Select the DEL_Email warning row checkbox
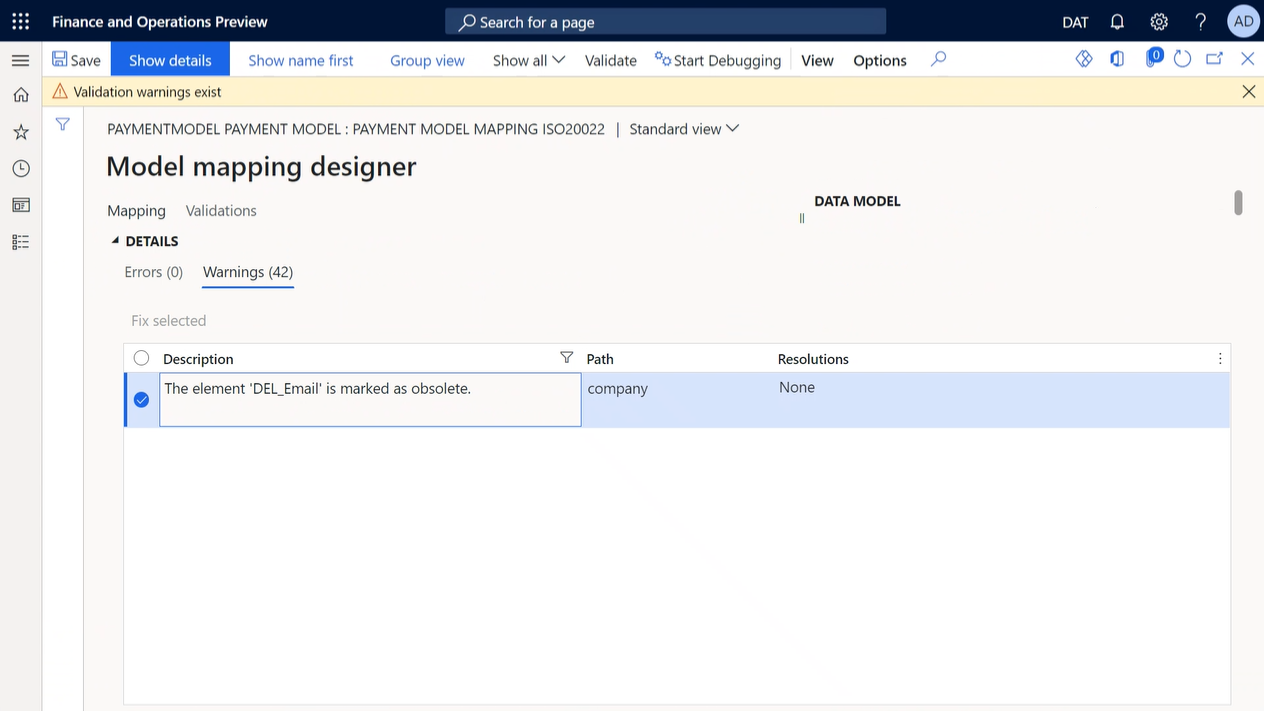 point(141,399)
